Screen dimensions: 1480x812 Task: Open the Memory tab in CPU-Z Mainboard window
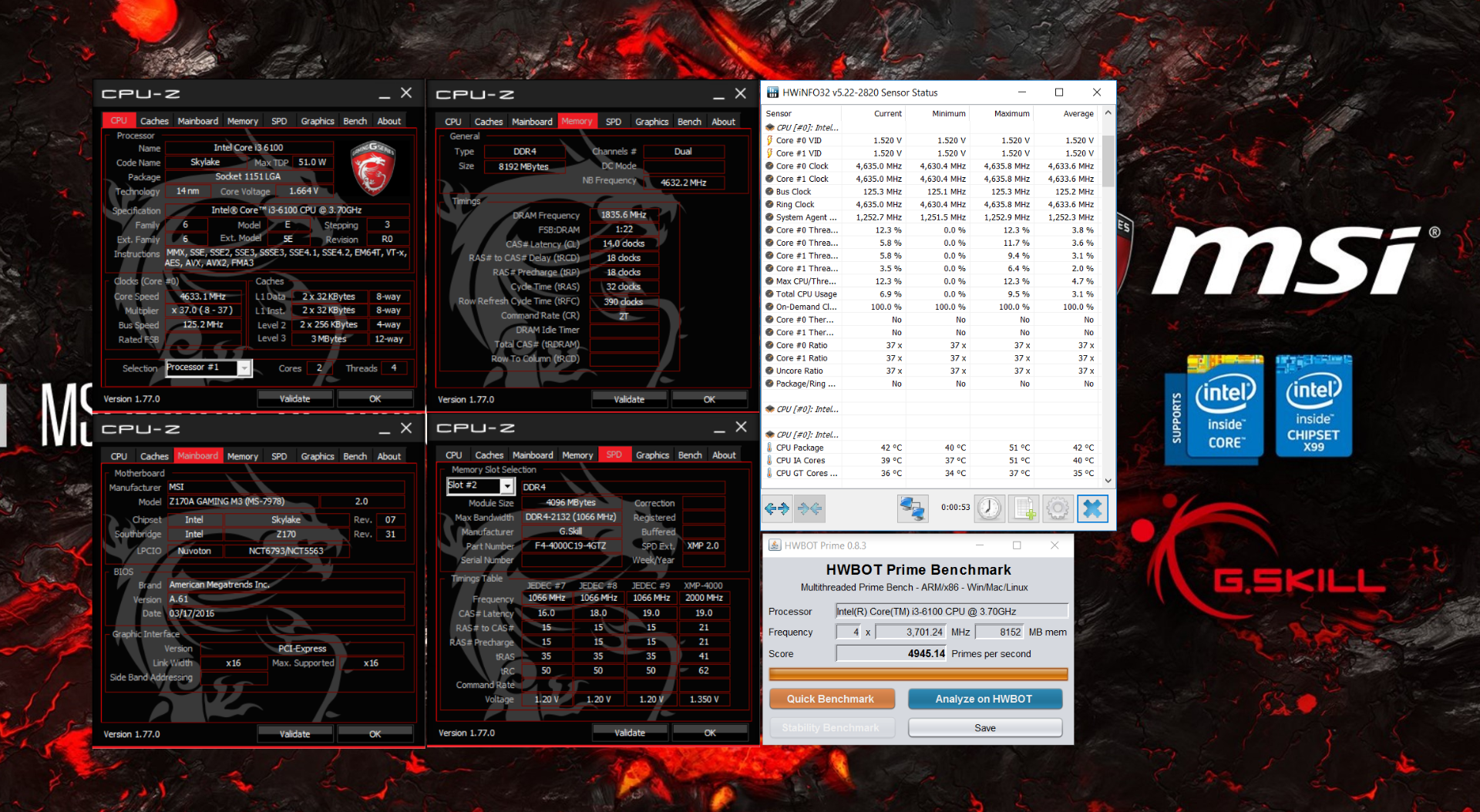click(x=243, y=456)
